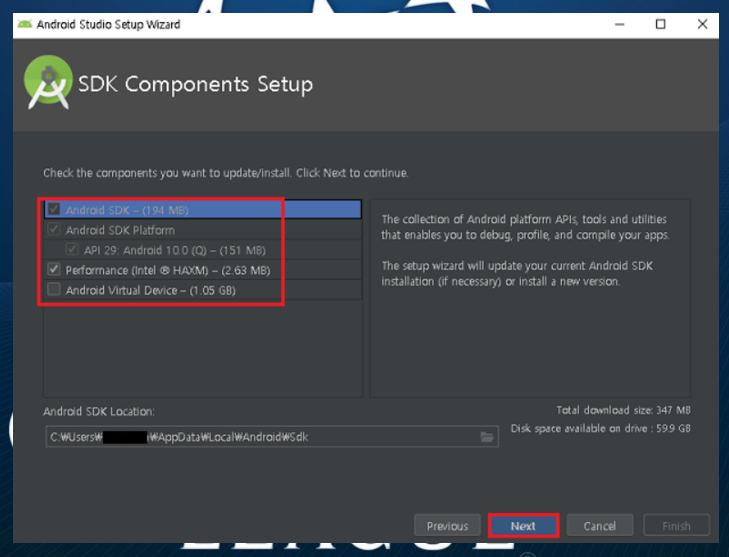The image size is (729, 557).
Task: Select Performance (Intel ® HAXM) row label
Action: coord(168,270)
